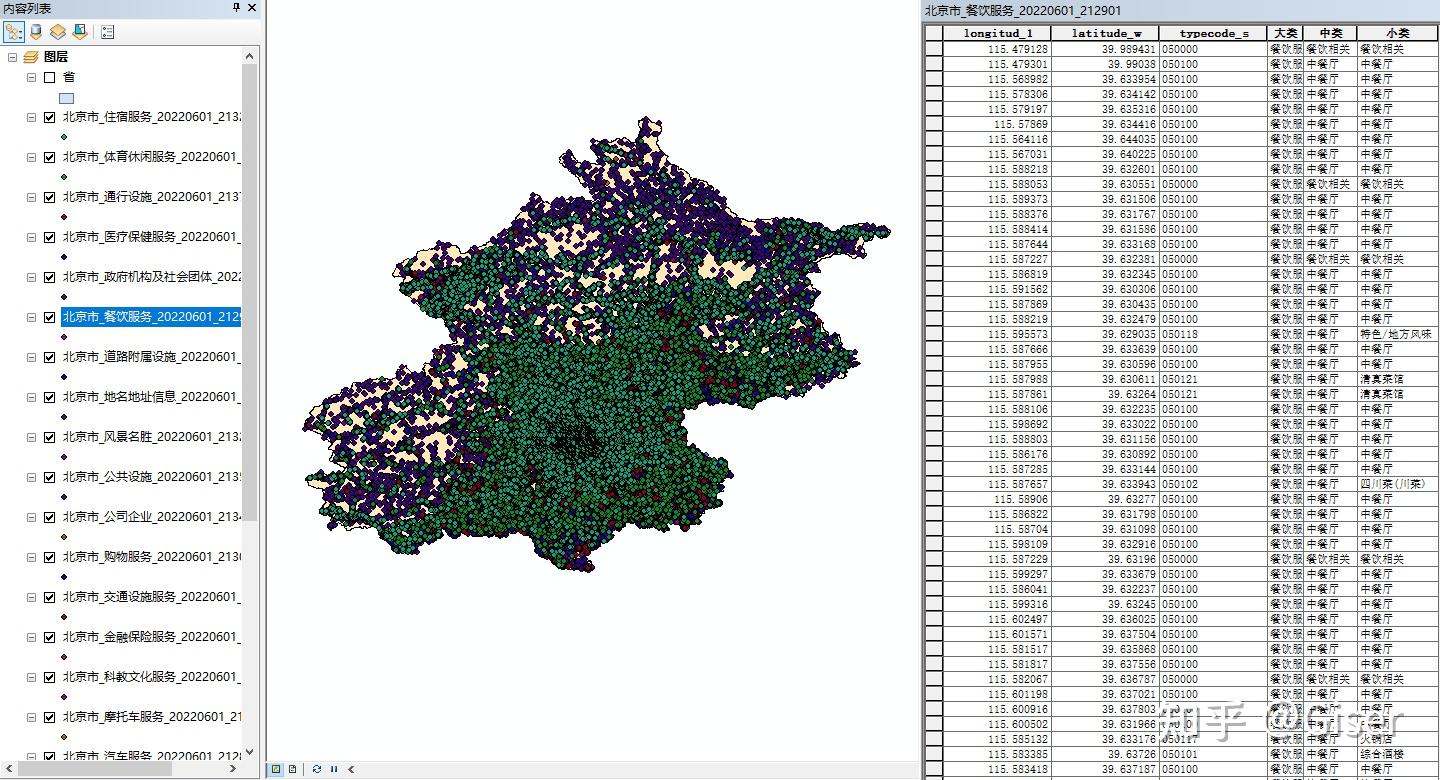Click point symbol under 公司企业 layer

(x=65, y=536)
